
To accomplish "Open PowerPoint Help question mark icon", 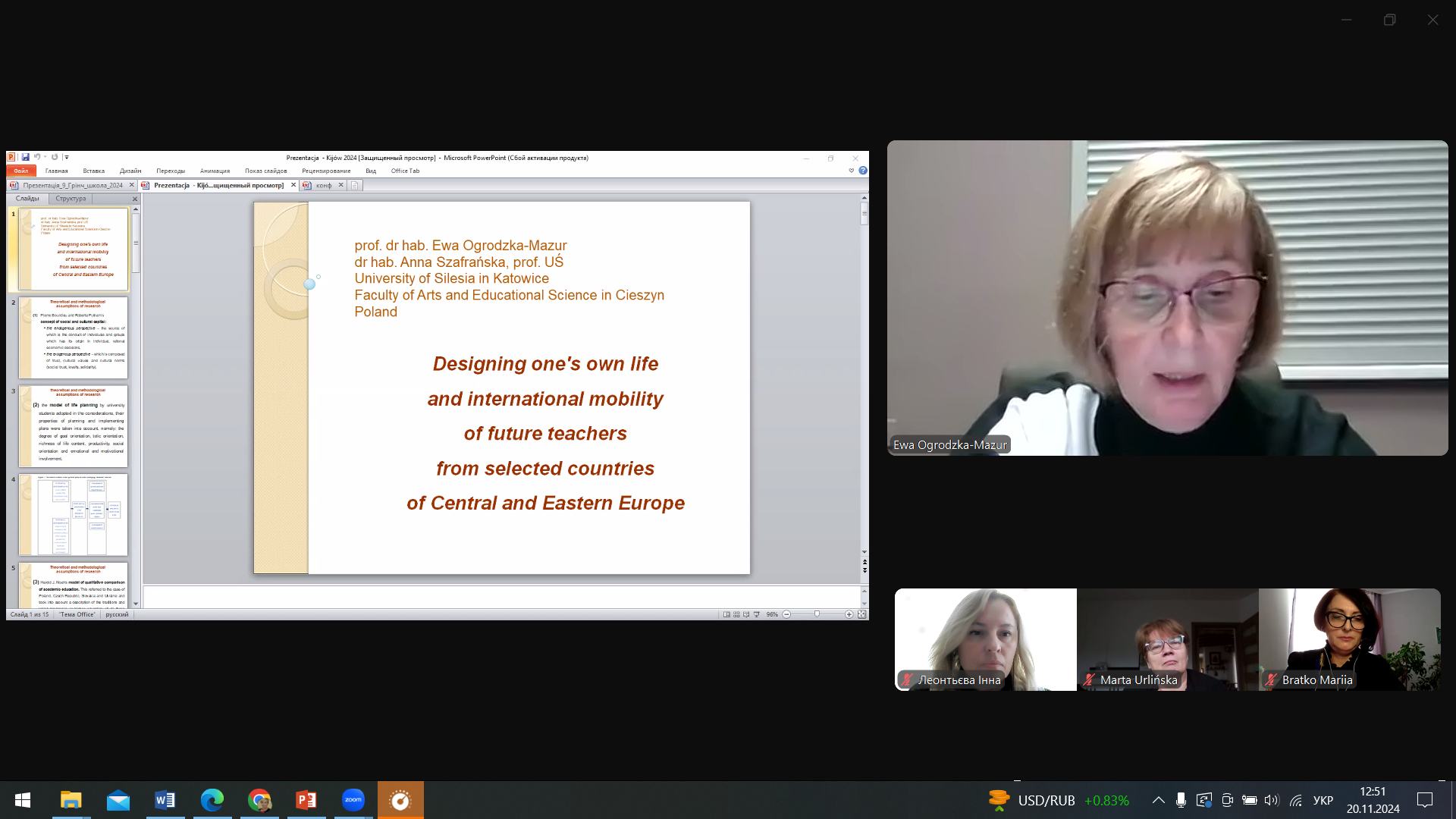I will click(862, 171).
